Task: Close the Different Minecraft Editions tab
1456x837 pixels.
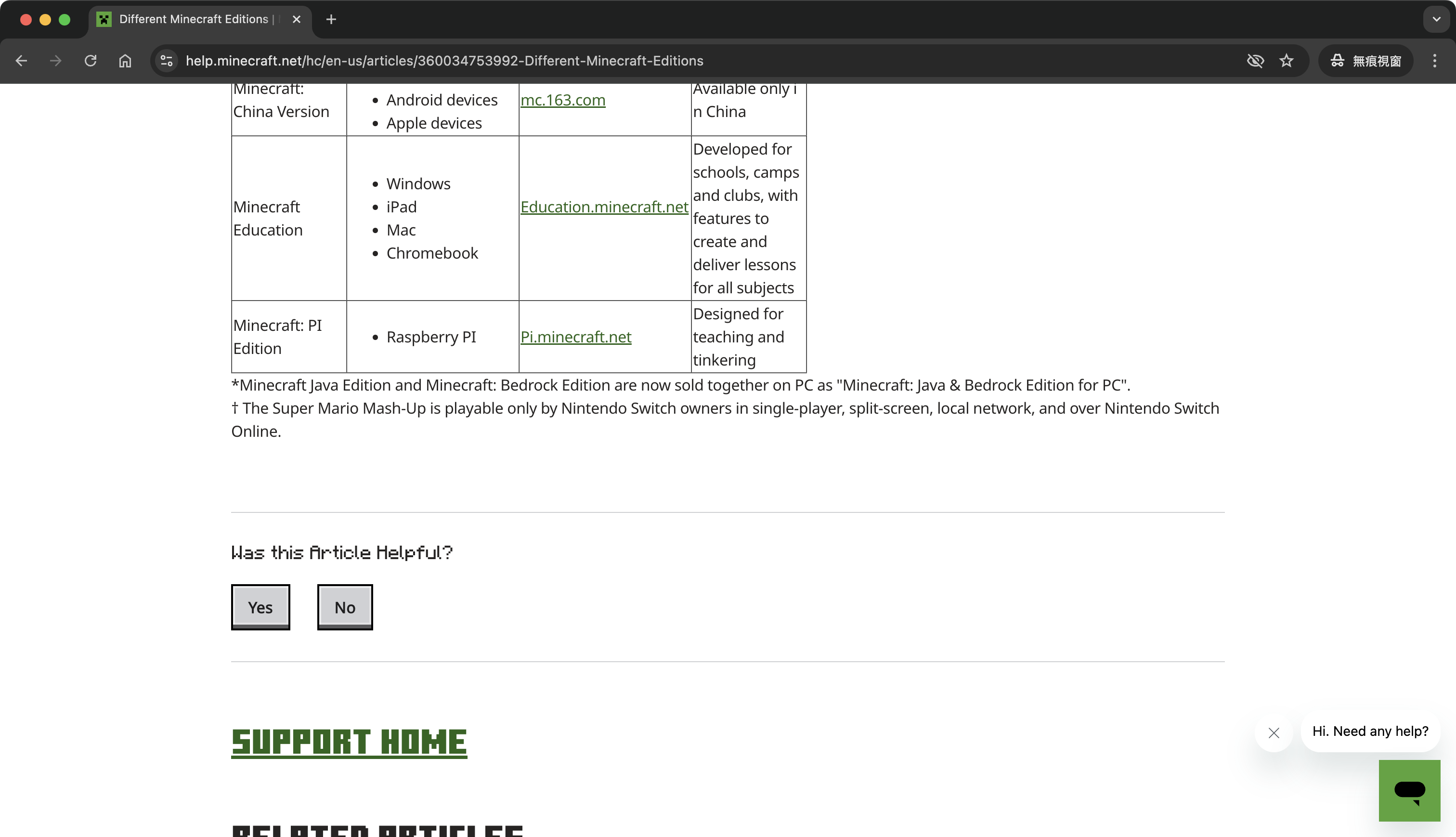Action: pos(297,20)
